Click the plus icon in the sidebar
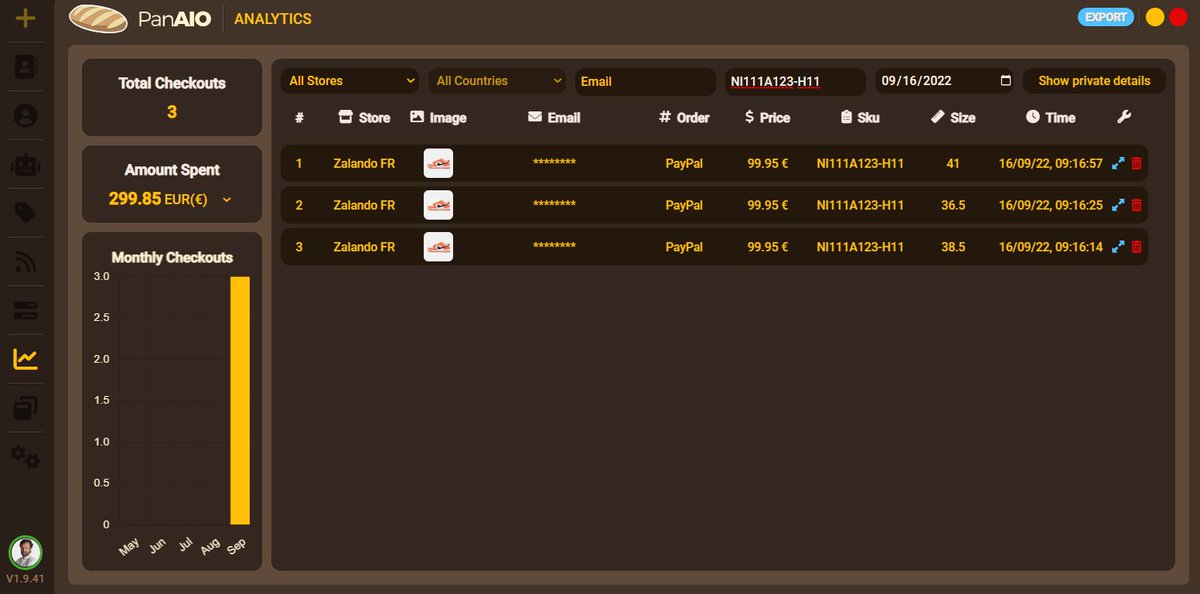The image size is (1200, 594). (x=26, y=18)
